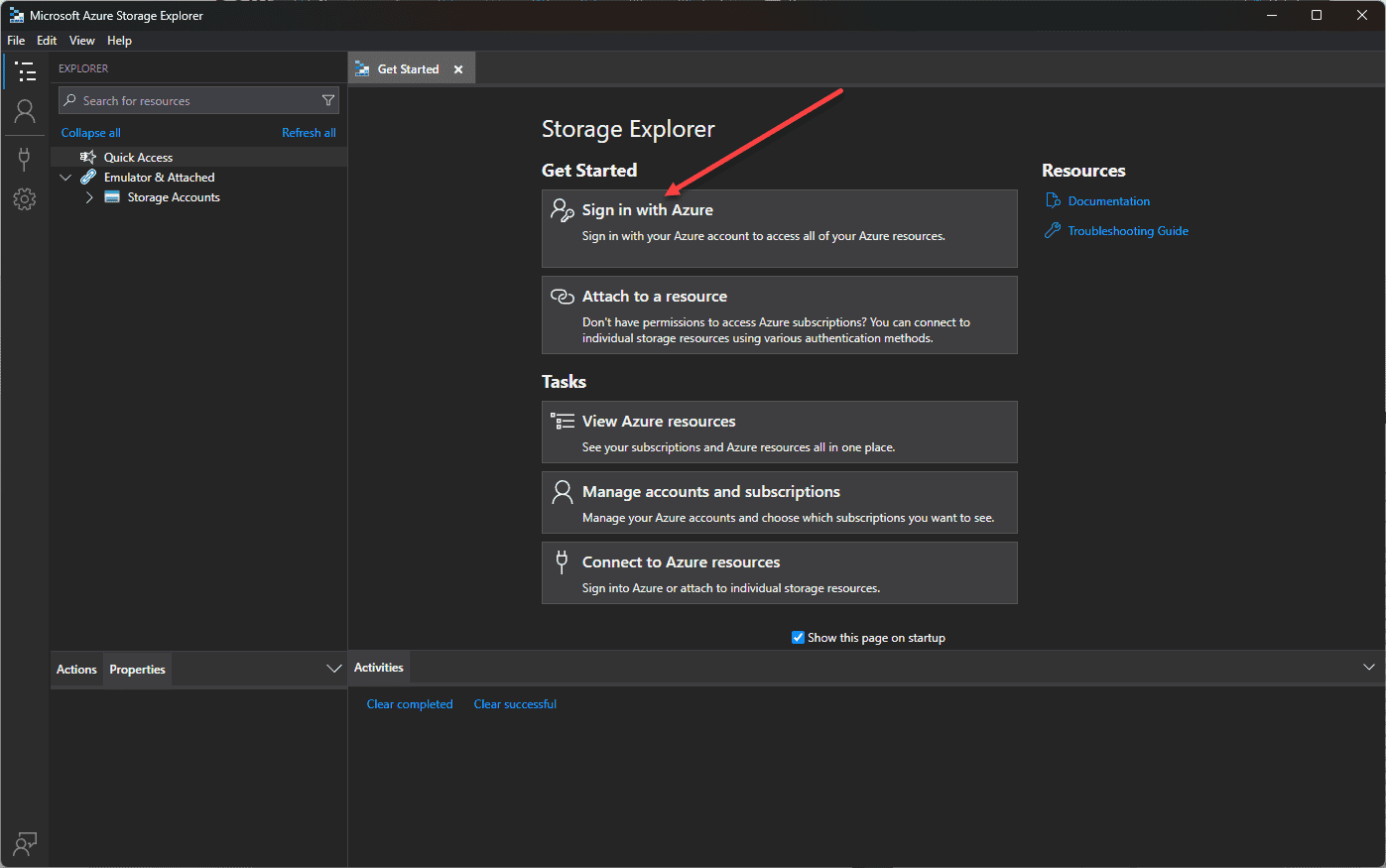Click the Attach to a resource chain icon
The image size is (1386, 868).
563,296
